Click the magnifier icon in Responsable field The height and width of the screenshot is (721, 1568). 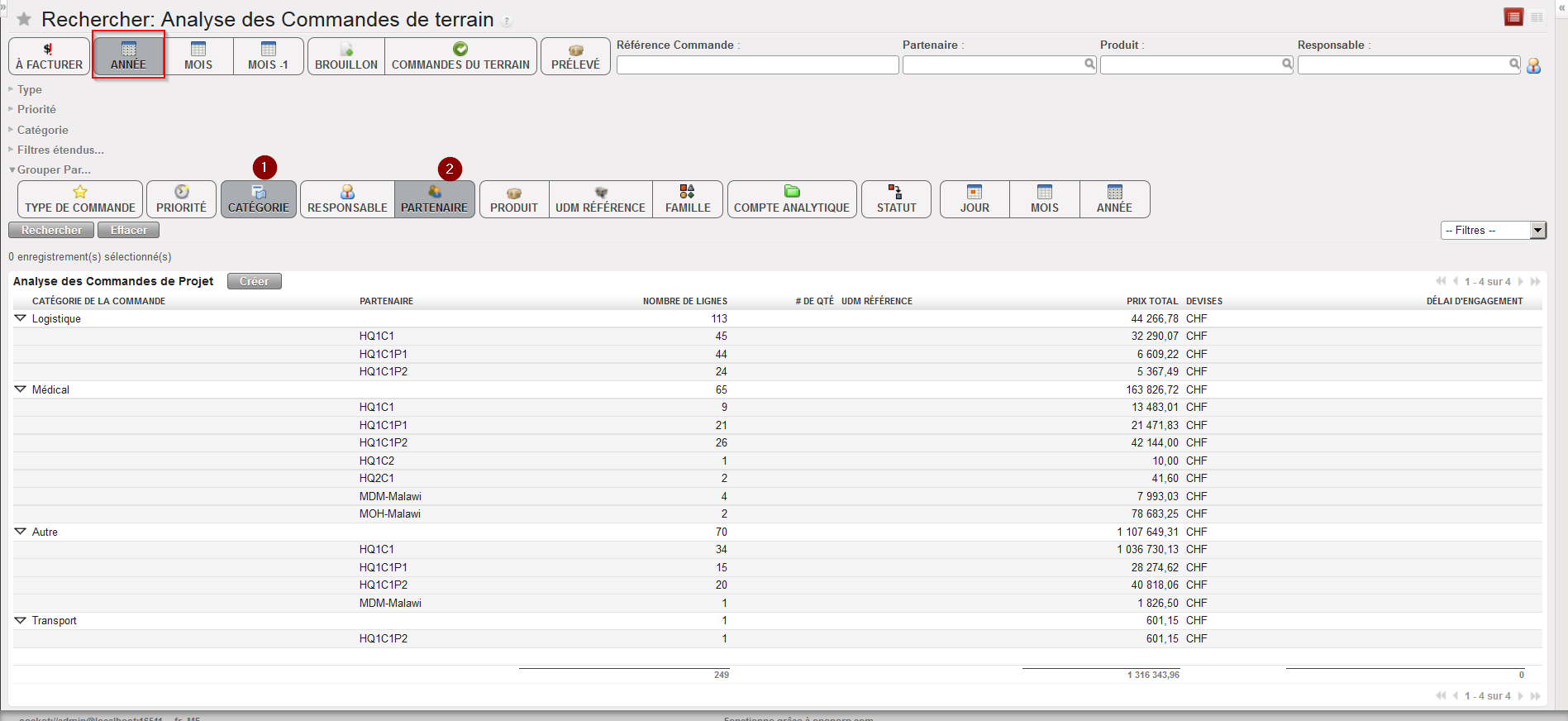[x=1514, y=64]
